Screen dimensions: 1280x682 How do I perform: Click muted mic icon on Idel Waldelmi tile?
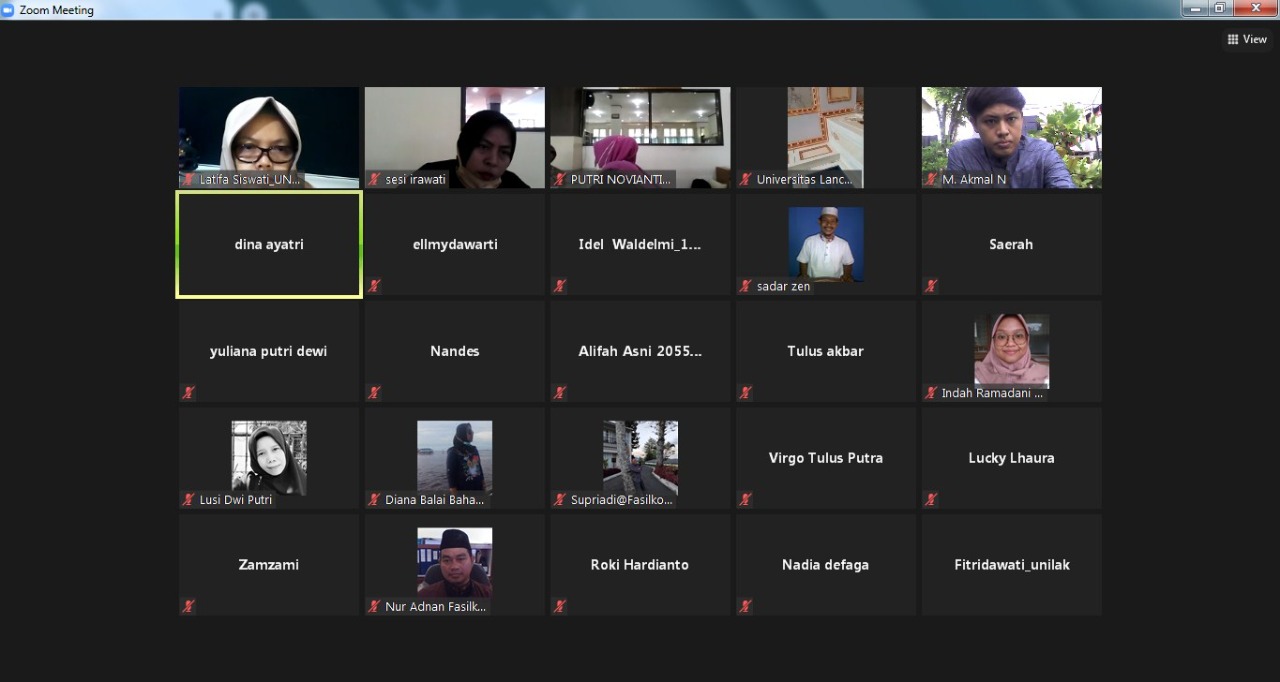(x=560, y=286)
